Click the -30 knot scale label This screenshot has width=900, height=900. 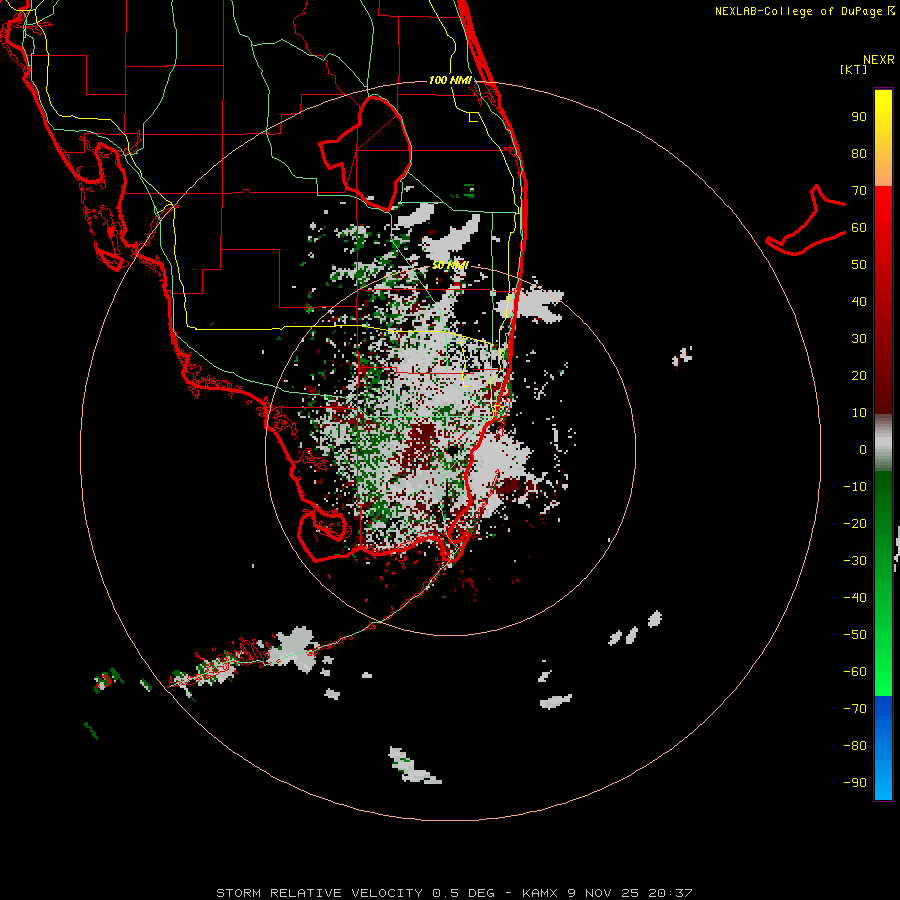[855, 561]
